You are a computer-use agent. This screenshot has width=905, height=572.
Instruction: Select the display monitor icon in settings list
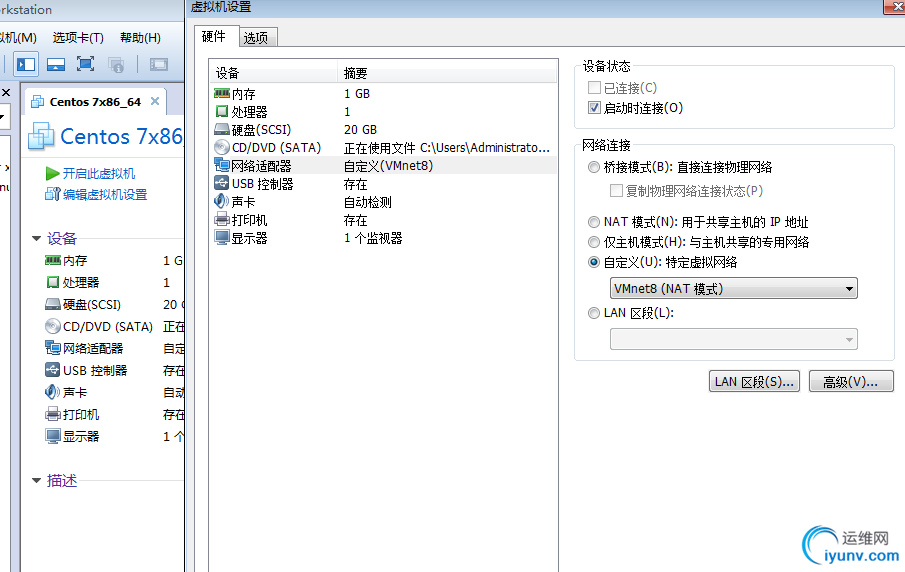222,237
